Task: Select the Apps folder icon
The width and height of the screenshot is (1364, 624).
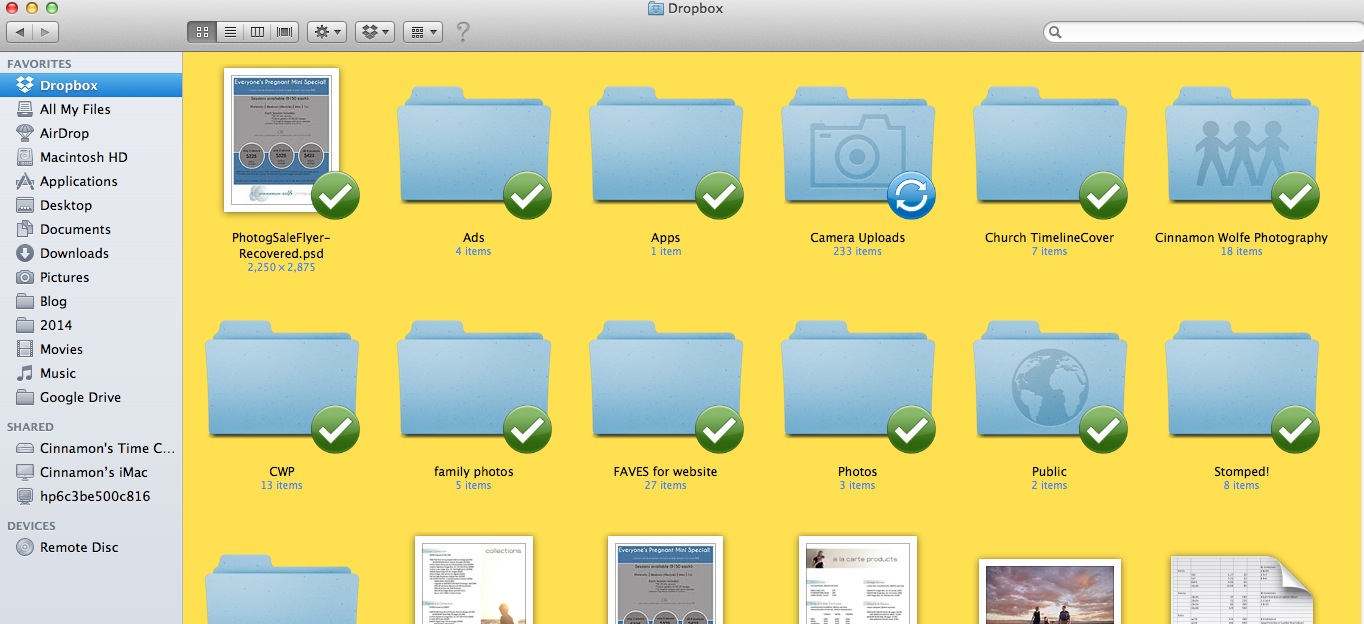Action: pos(666,147)
